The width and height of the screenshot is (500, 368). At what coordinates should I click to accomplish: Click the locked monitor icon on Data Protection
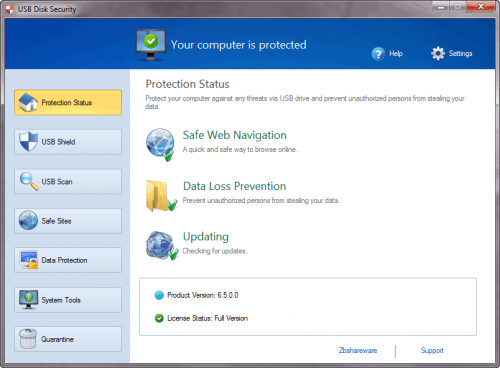point(29,260)
